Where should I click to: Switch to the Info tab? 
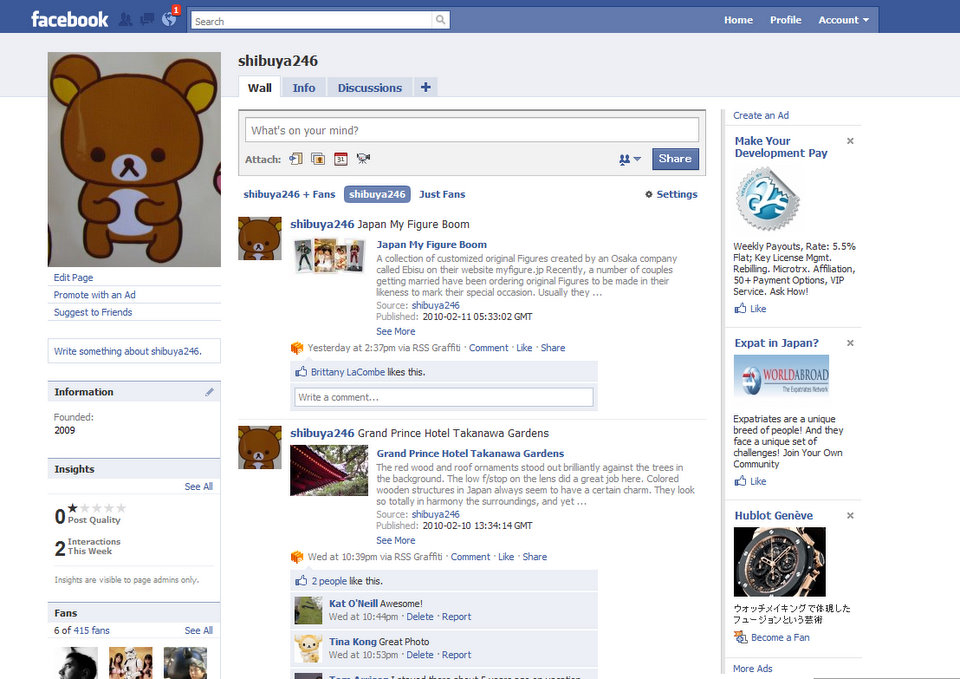pos(304,88)
